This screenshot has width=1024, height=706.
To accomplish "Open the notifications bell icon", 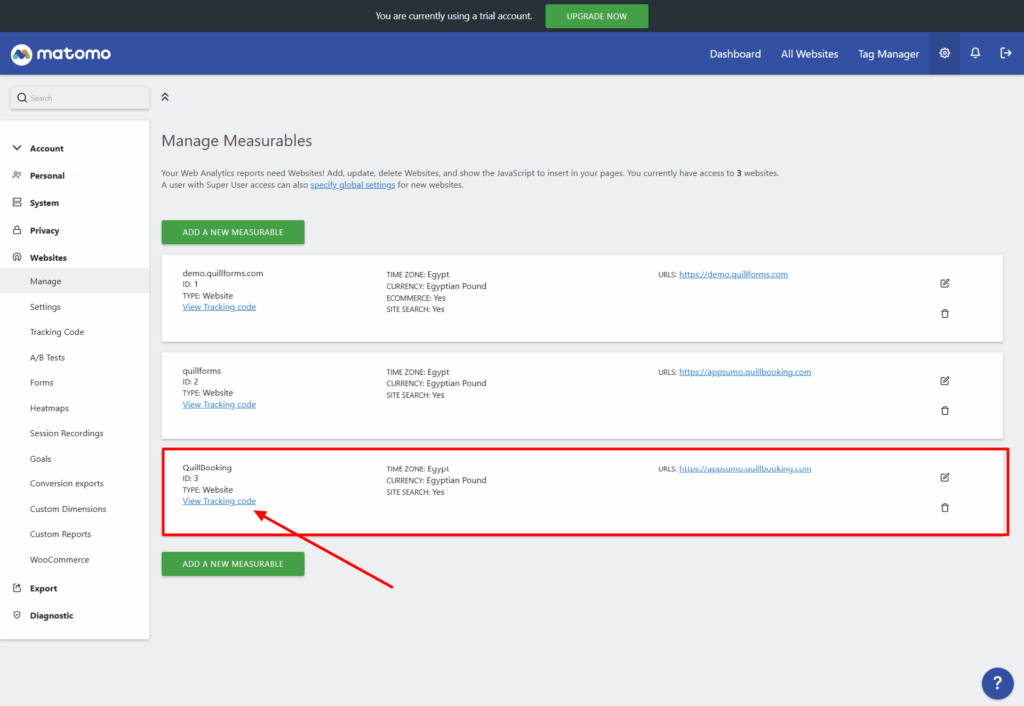I will point(975,54).
